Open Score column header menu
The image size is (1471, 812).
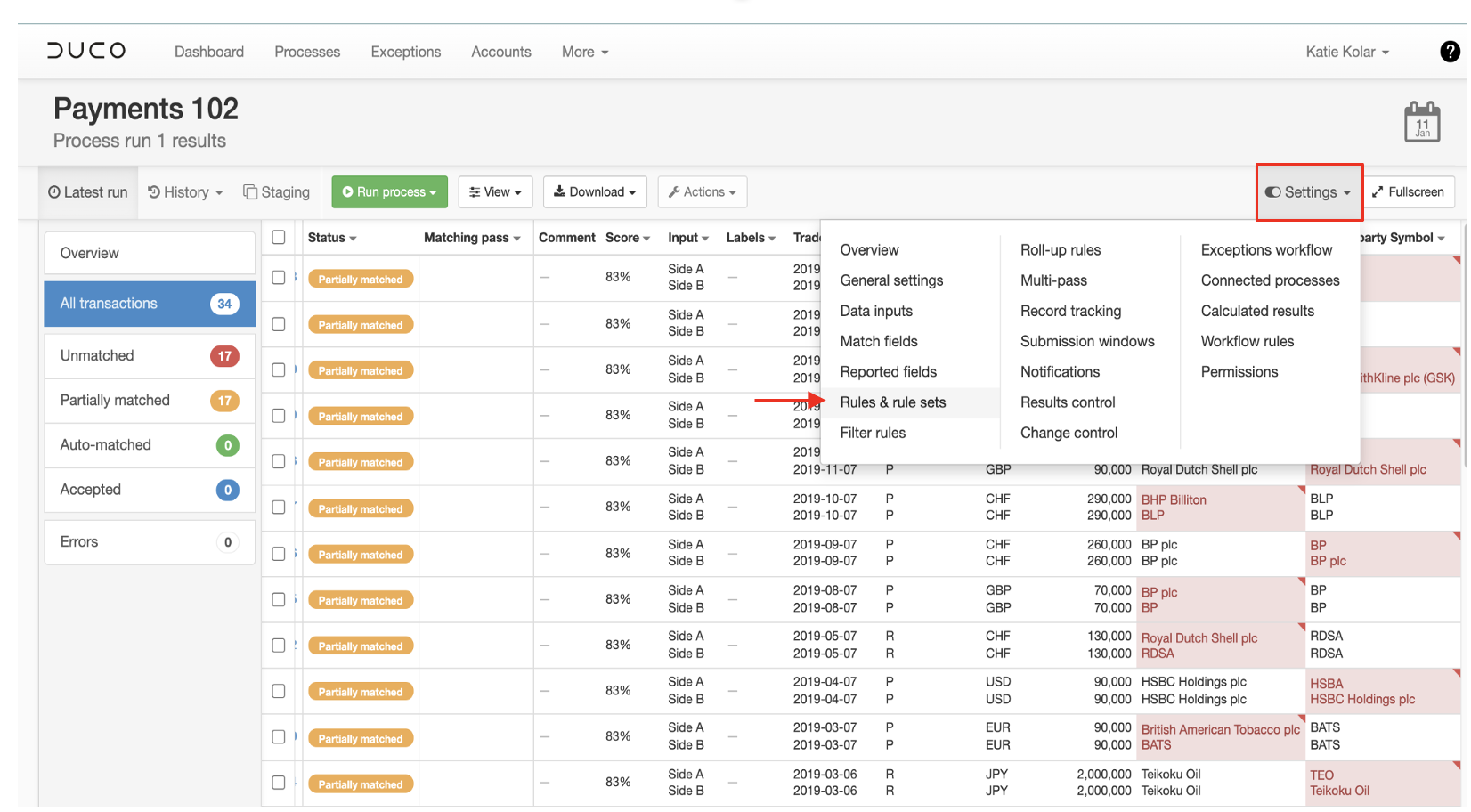click(628, 238)
